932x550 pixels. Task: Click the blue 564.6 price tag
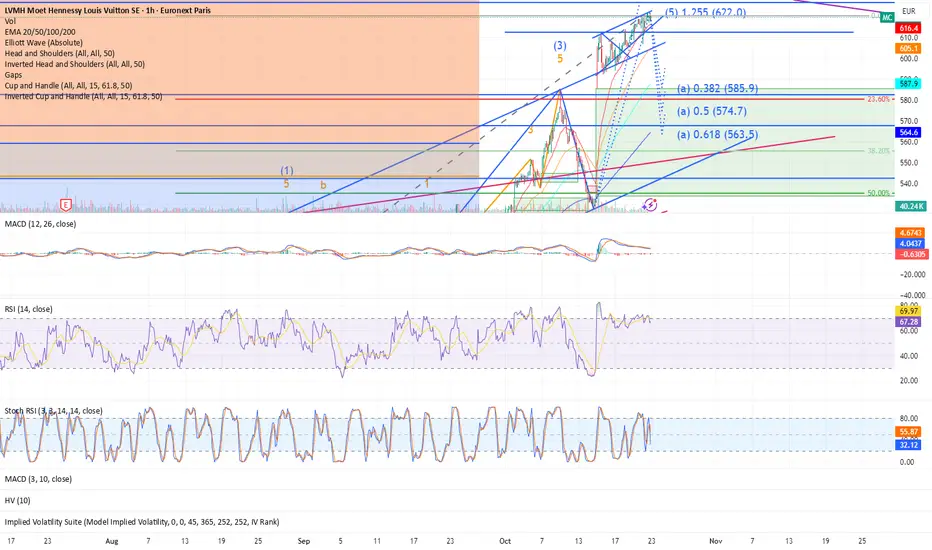click(909, 133)
